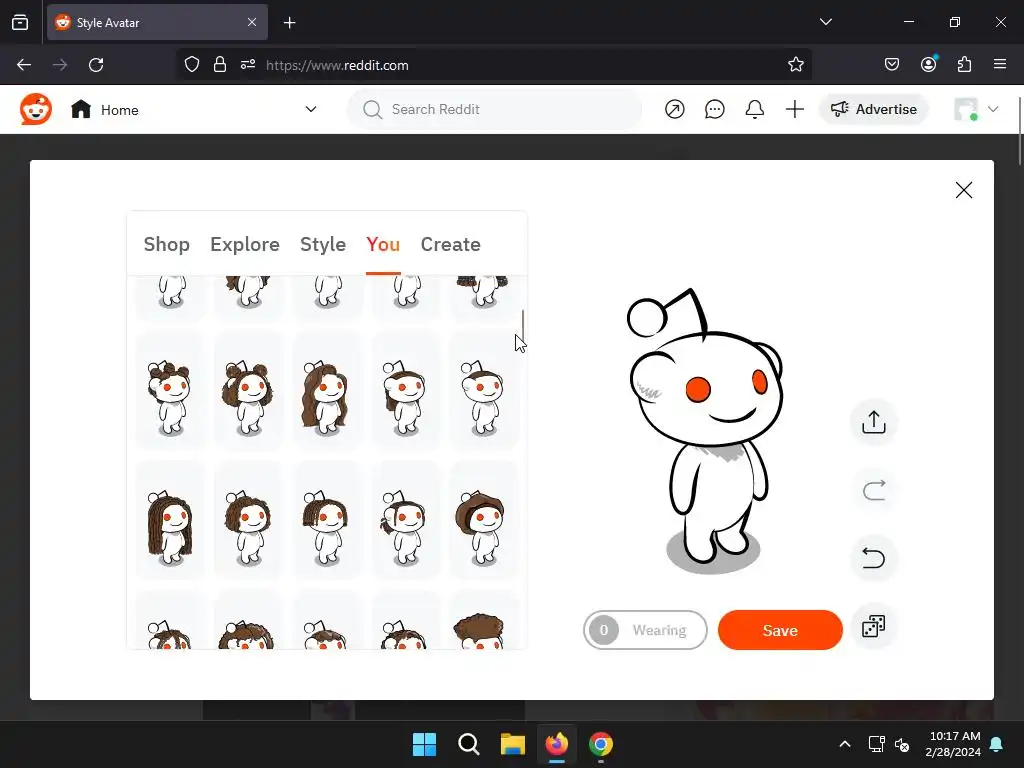Select the short braids hairstyle thumbnail

tap(327, 520)
